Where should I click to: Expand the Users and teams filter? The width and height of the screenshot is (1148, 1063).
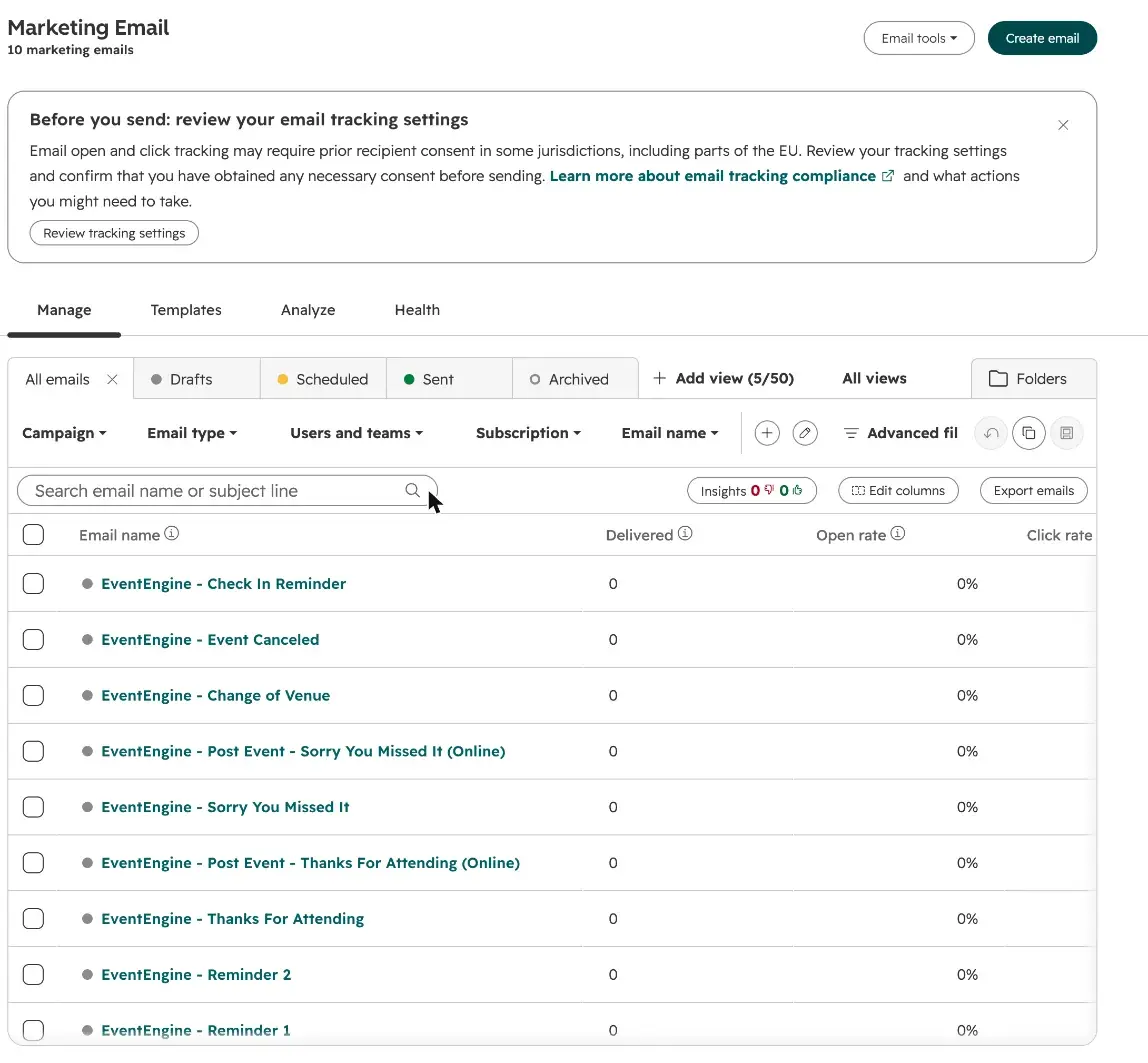pos(357,433)
